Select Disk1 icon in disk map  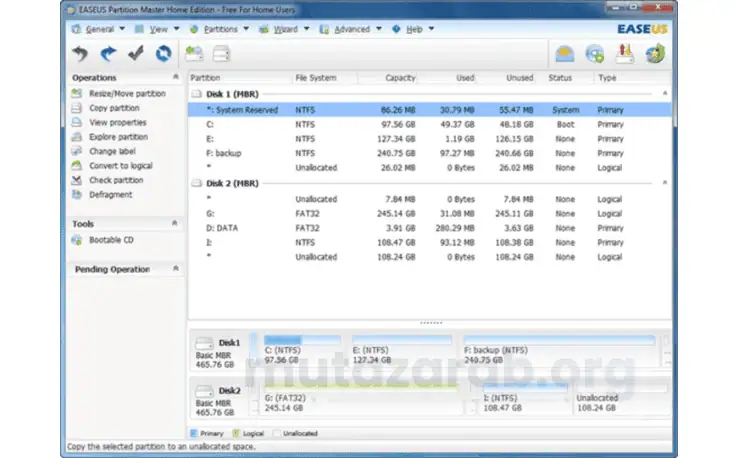[x=204, y=343]
